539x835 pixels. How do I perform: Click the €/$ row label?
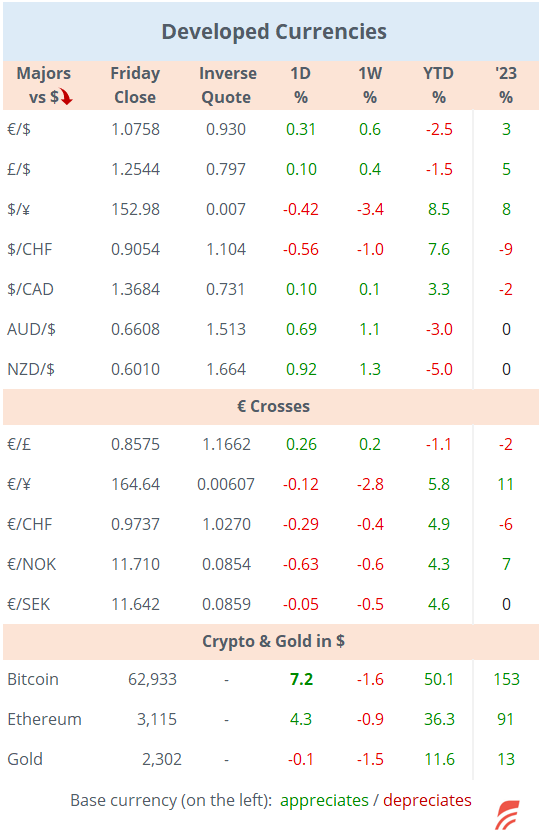19,129
